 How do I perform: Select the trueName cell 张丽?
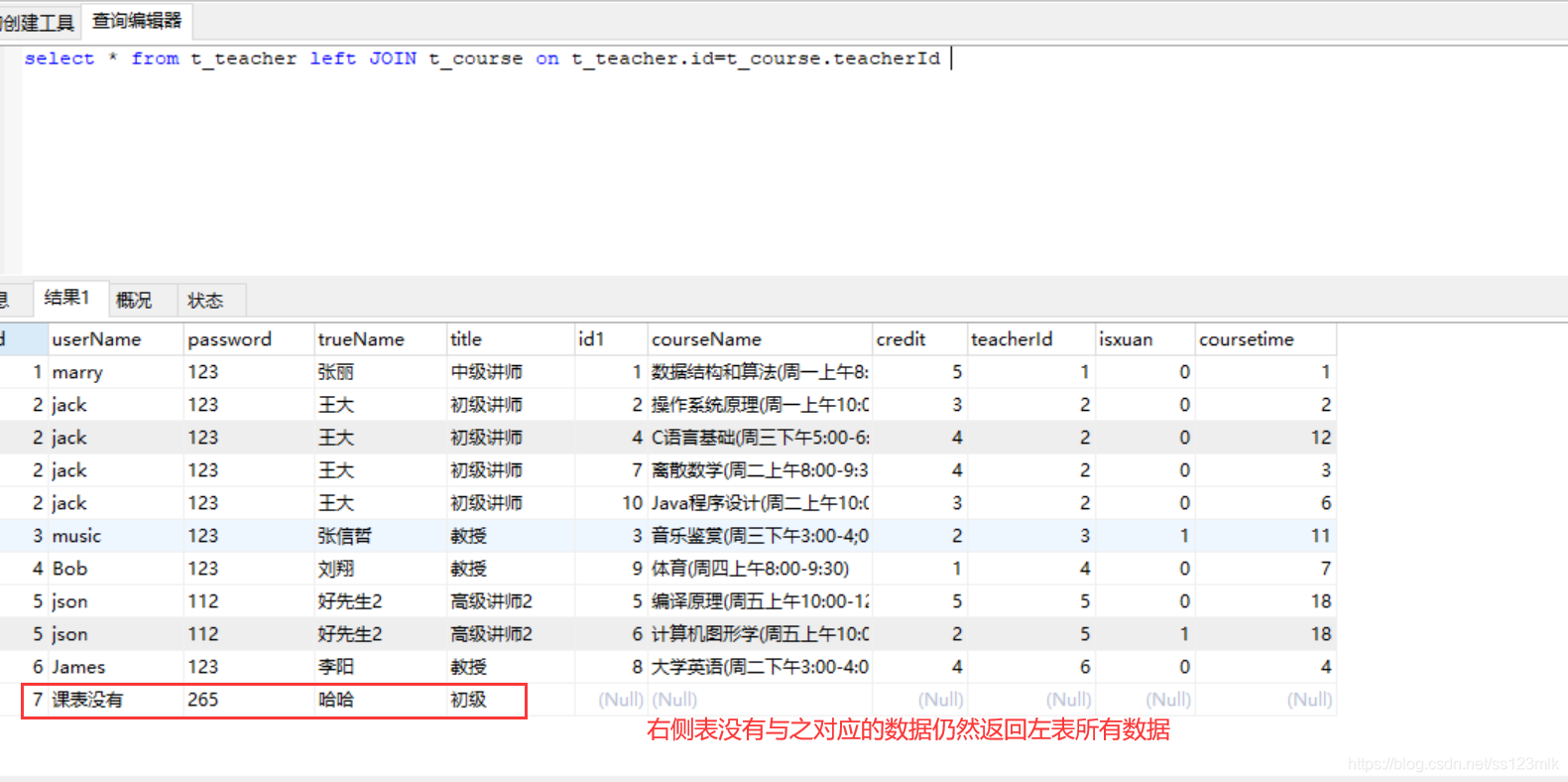(381, 372)
